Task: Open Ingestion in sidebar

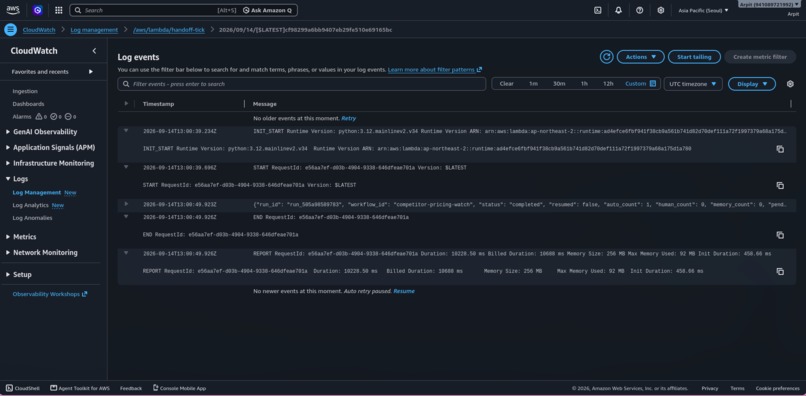Action: point(25,91)
